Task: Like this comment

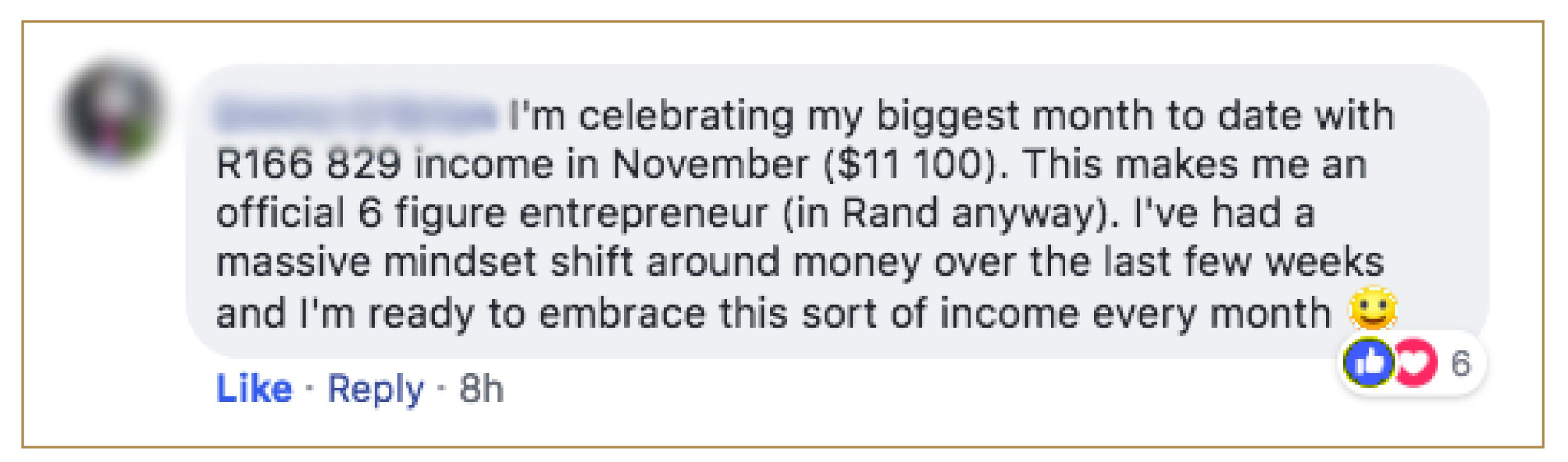Action: click(x=254, y=388)
